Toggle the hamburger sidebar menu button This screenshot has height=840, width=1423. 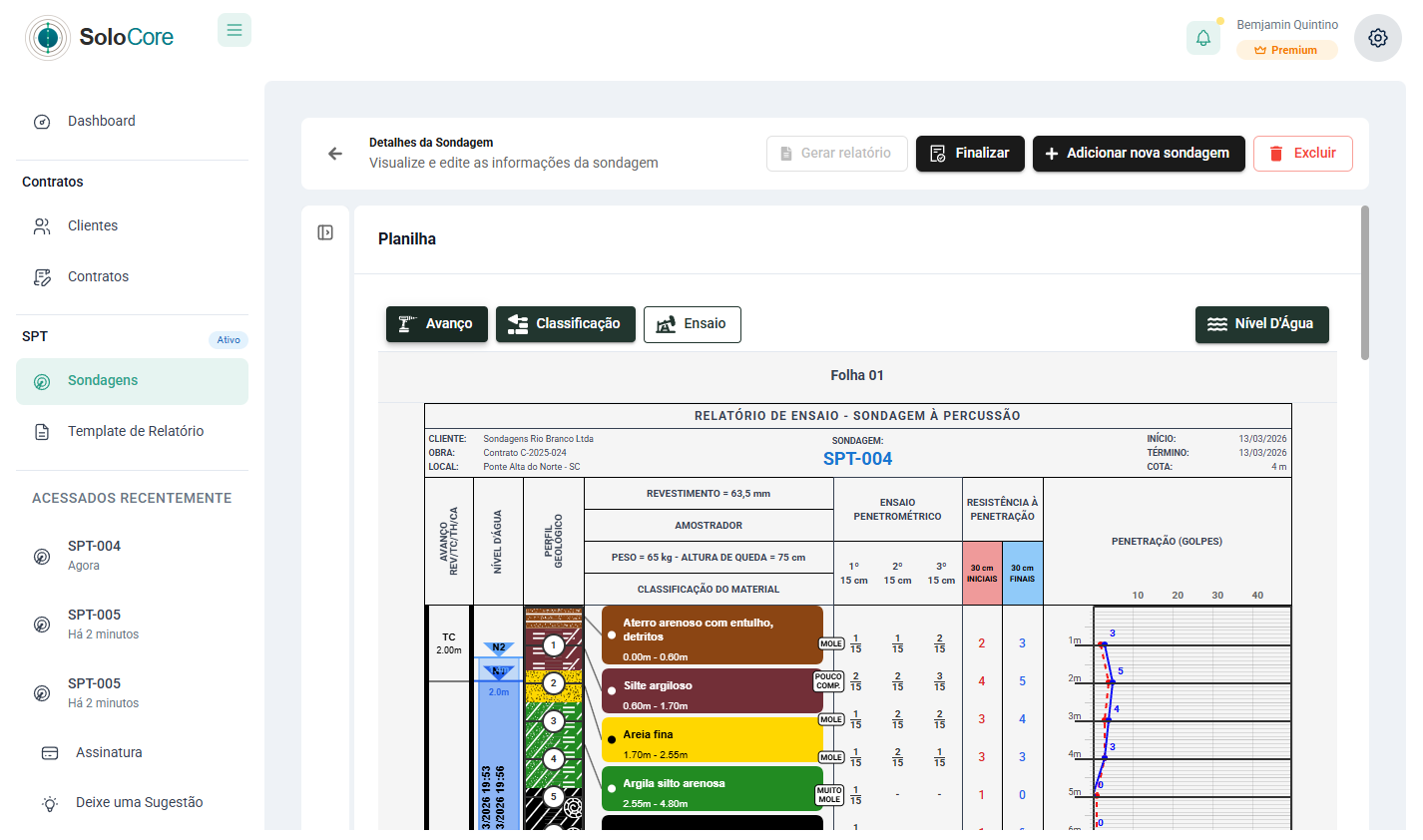coord(235,30)
